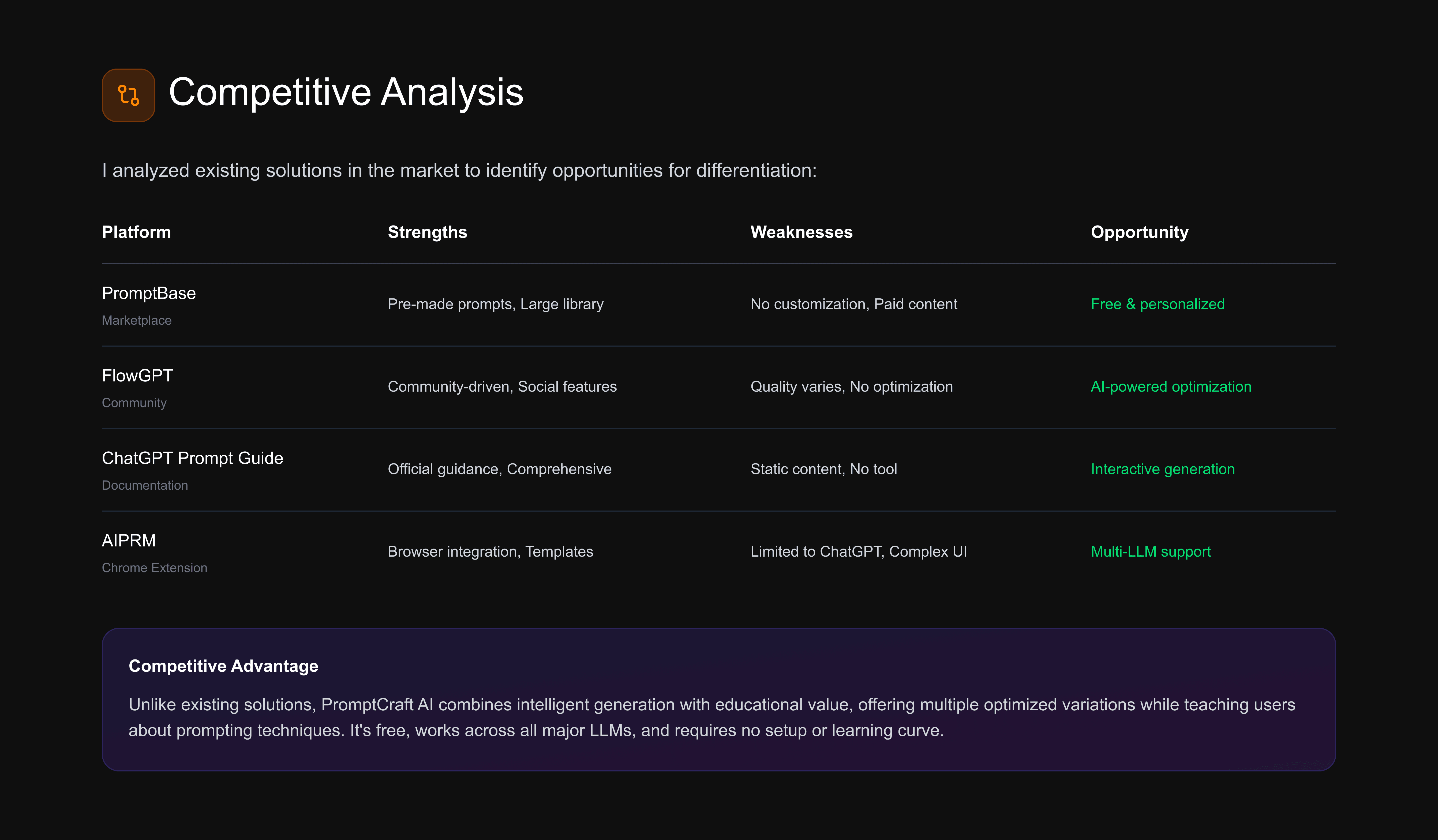Click Limited to ChatGPT, Complex UI cell
The image size is (1438, 840).
coord(858,552)
